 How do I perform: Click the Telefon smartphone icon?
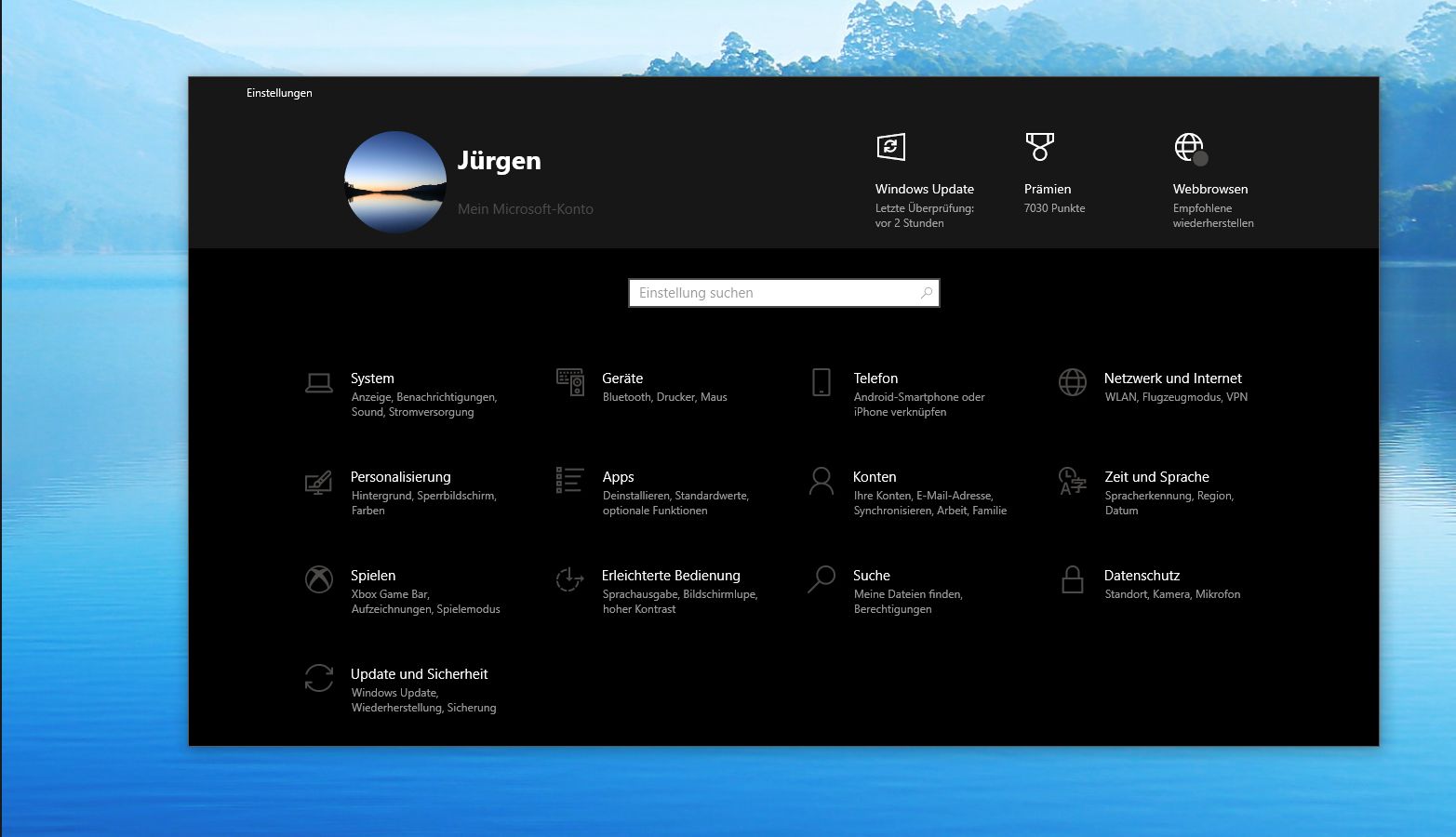click(822, 382)
